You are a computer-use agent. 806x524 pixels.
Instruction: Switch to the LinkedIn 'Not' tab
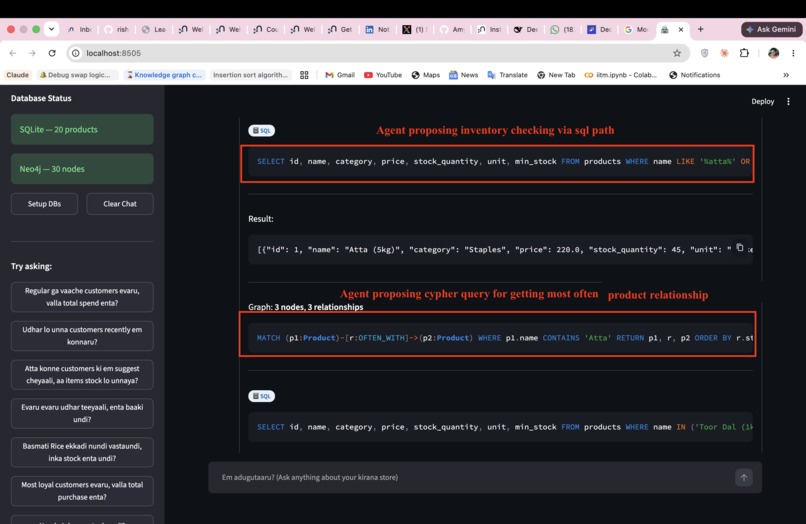point(377,30)
